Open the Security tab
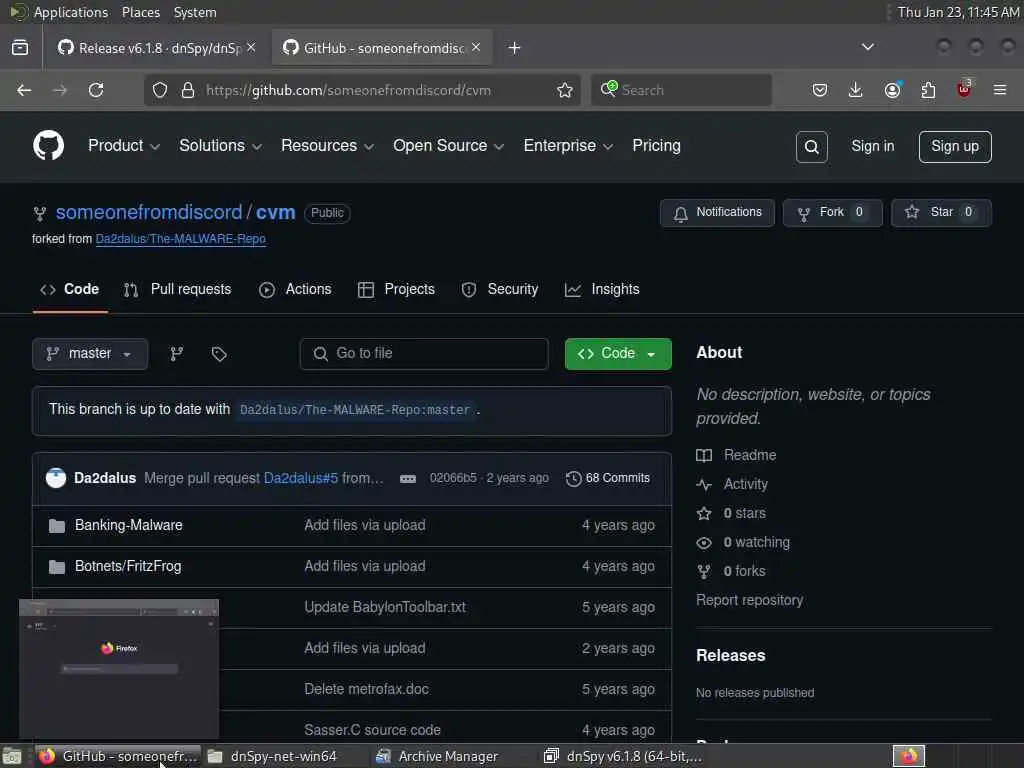Image resolution: width=1024 pixels, height=768 pixels. click(500, 289)
